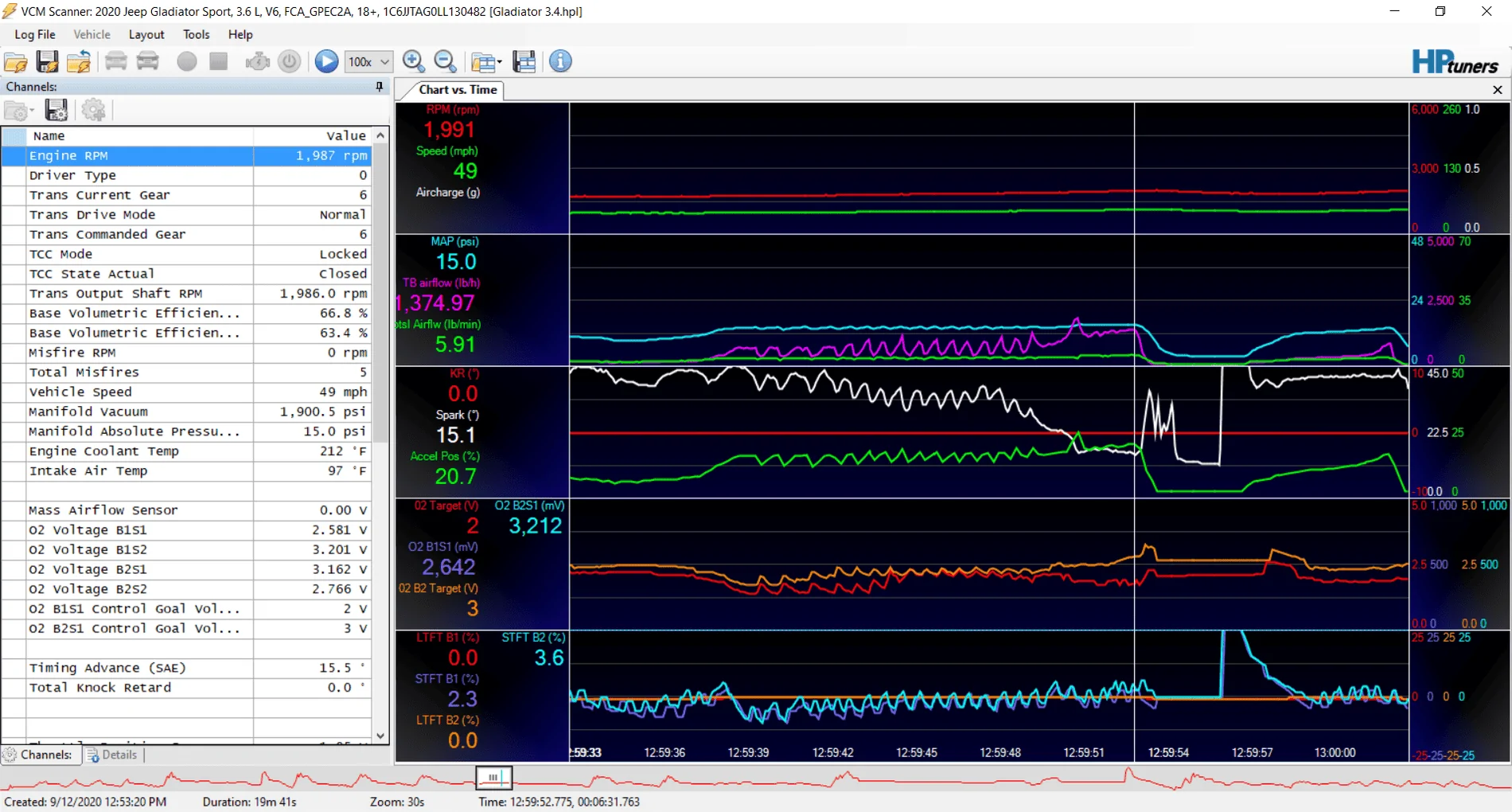This screenshot has height=812, width=1512.
Task: Click the reopen log folder icon with arrow
Action: click(79, 61)
